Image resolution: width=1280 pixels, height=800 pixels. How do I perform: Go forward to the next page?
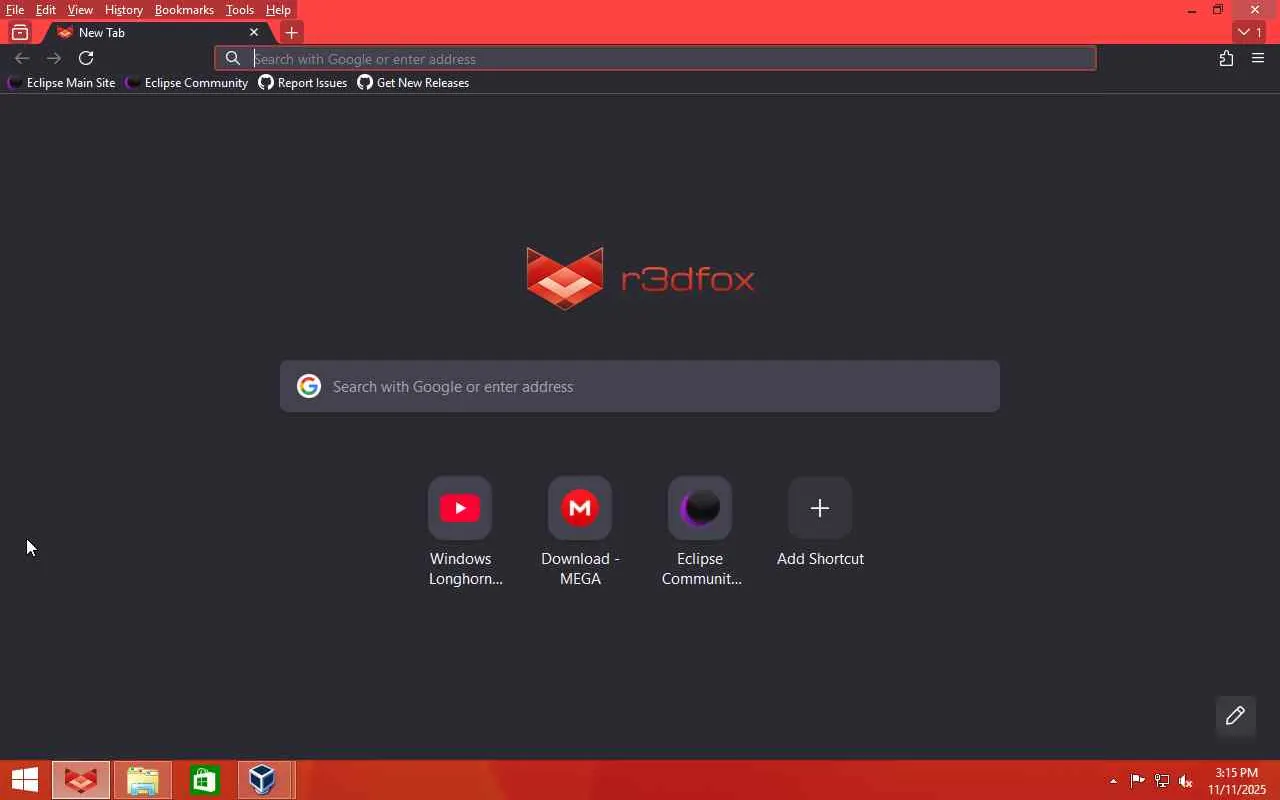coord(54,58)
